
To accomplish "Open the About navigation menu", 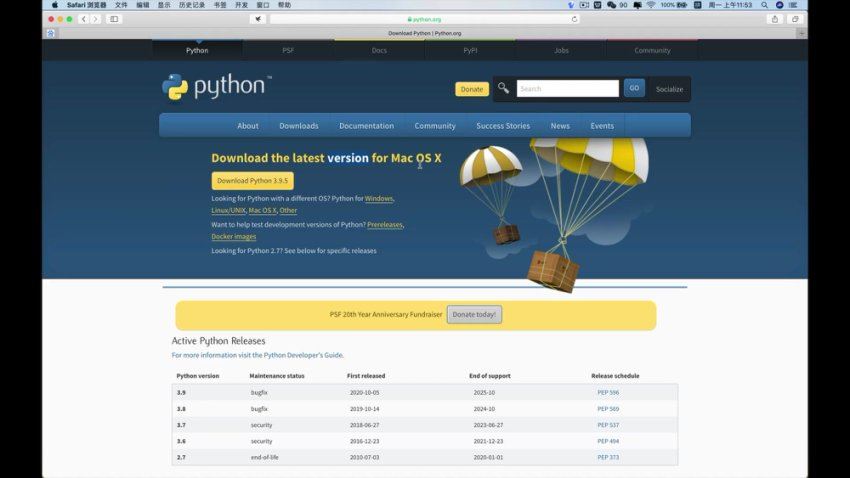I will coord(248,126).
